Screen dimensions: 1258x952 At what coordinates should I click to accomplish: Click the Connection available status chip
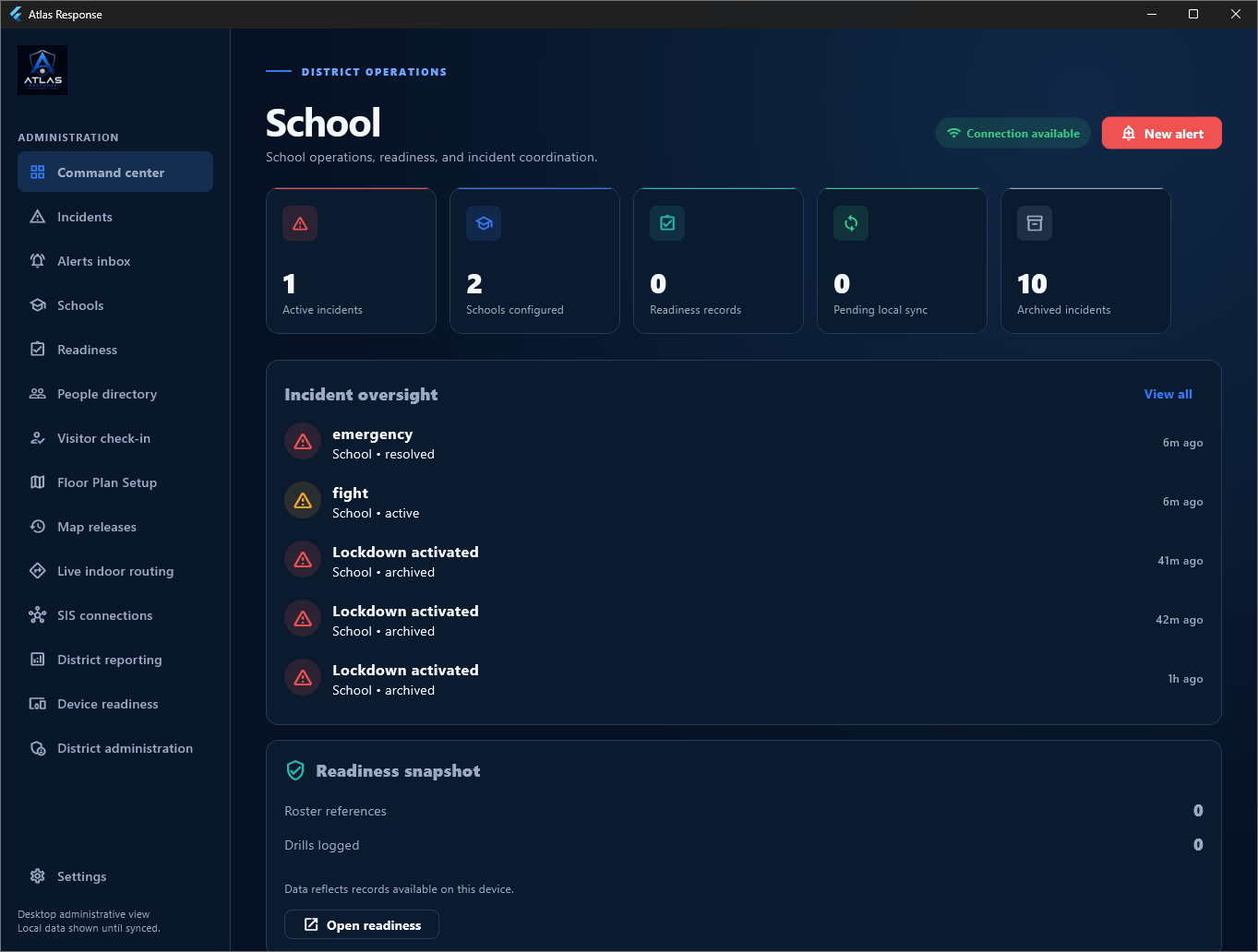1012,133
